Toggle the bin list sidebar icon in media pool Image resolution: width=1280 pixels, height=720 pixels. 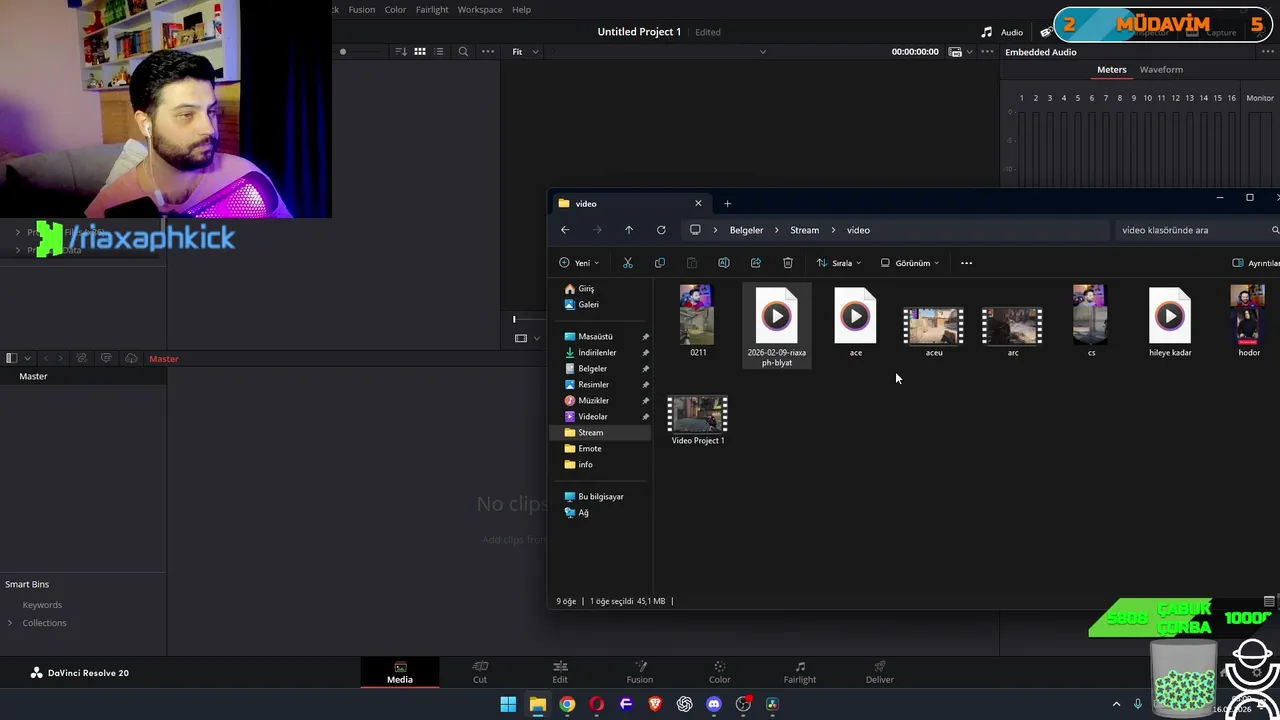tap(11, 358)
